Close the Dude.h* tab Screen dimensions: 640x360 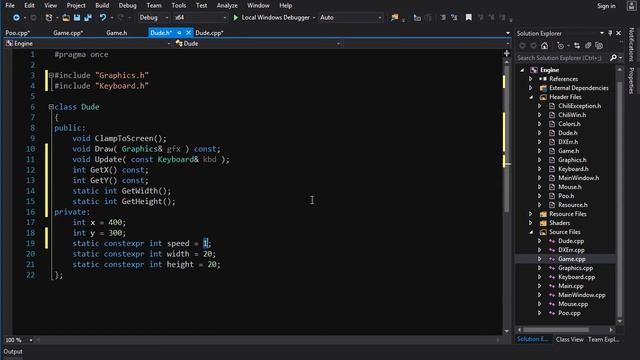pyautogui.click(x=188, y=33)
